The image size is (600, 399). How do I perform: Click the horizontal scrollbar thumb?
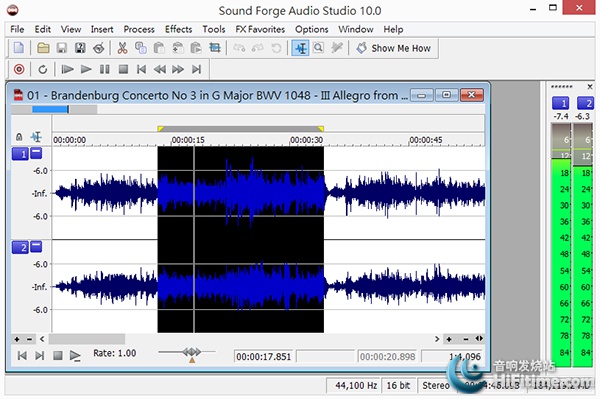point(87,339)
